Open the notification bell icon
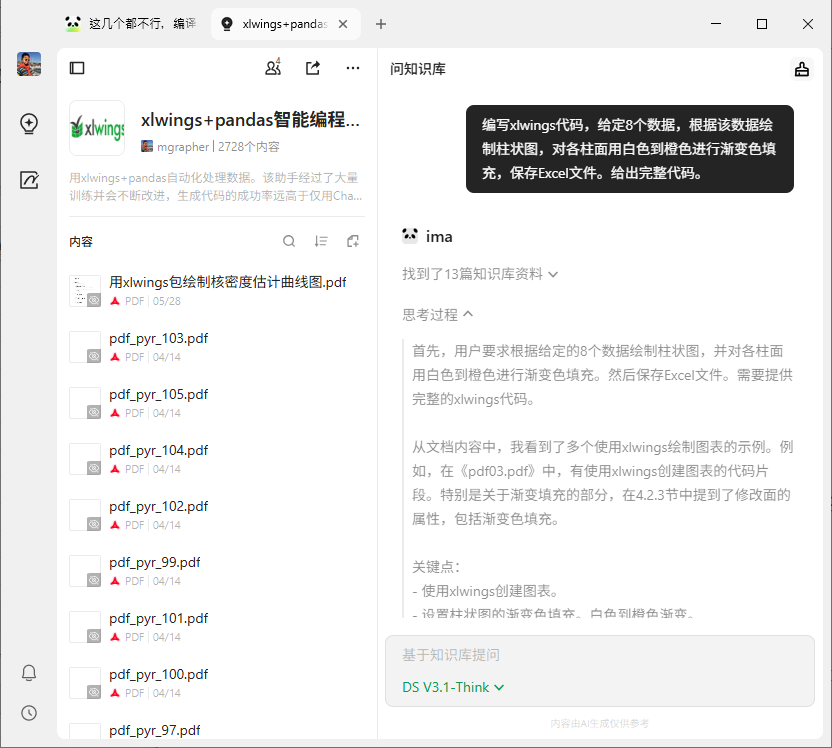The height and width of the screenshot is (748, 832). 28,672
